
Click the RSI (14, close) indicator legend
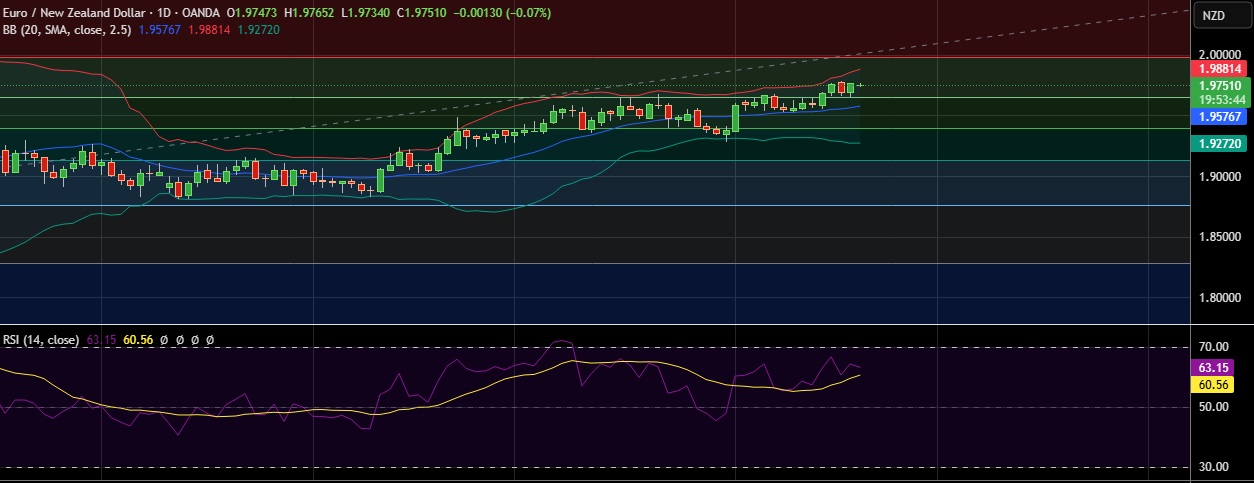coord(40,340)
